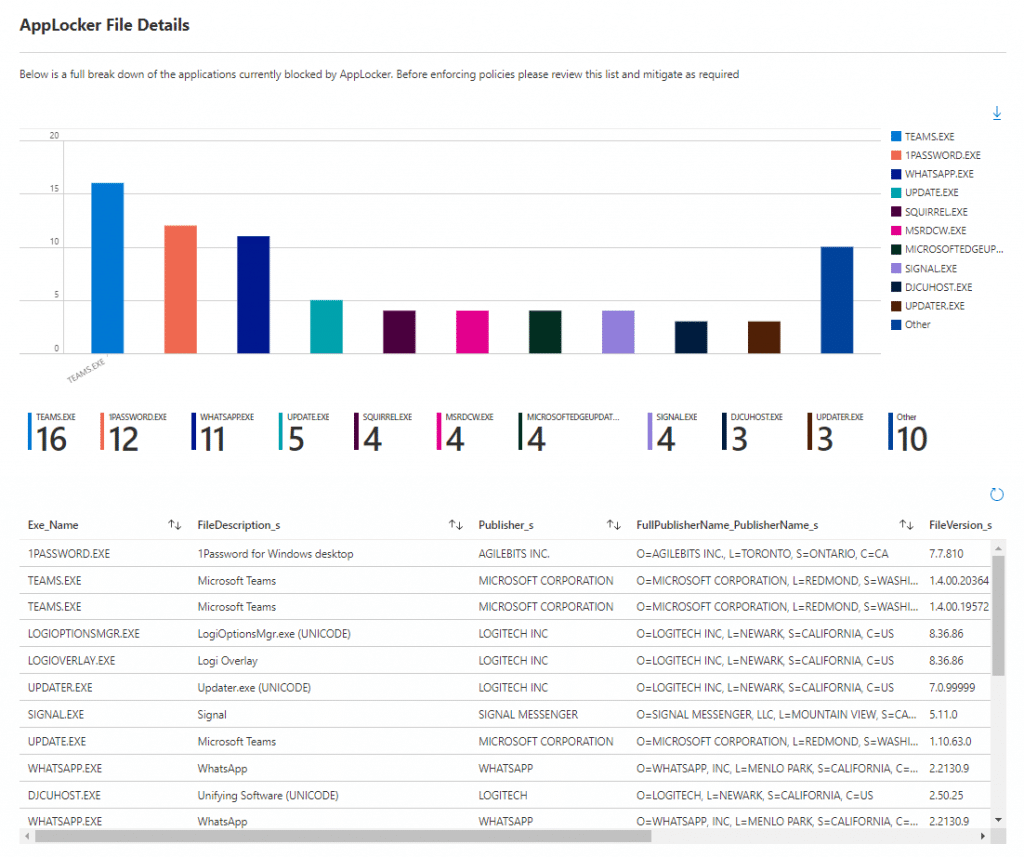Click the vertical table scrollbar thumb

pos(998,615)
